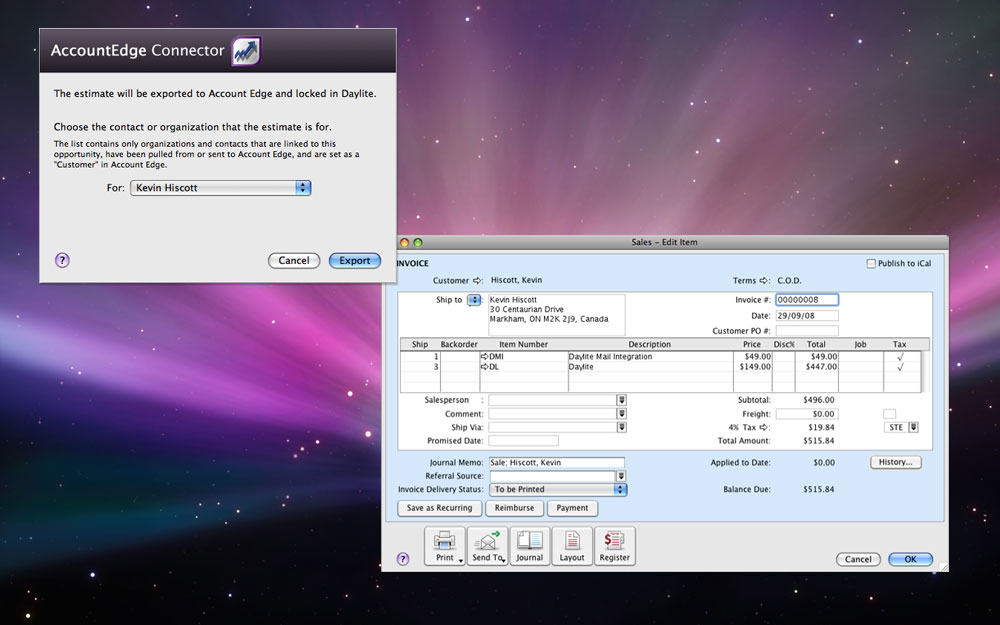Click the Print toolbar icon
This screenshot has height=625, width=1000.
coord(445,546)
